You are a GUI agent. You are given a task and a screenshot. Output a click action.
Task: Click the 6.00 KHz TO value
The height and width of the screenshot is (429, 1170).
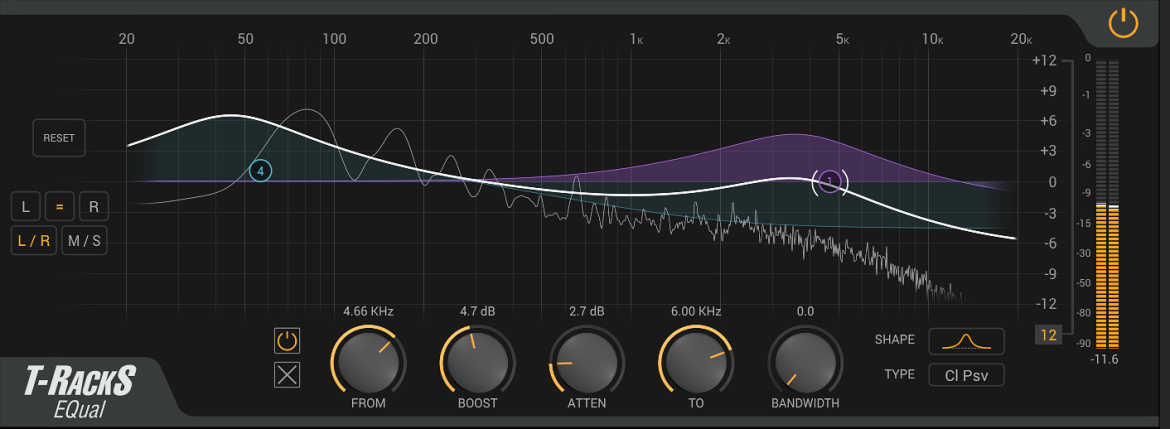(695, 311)
